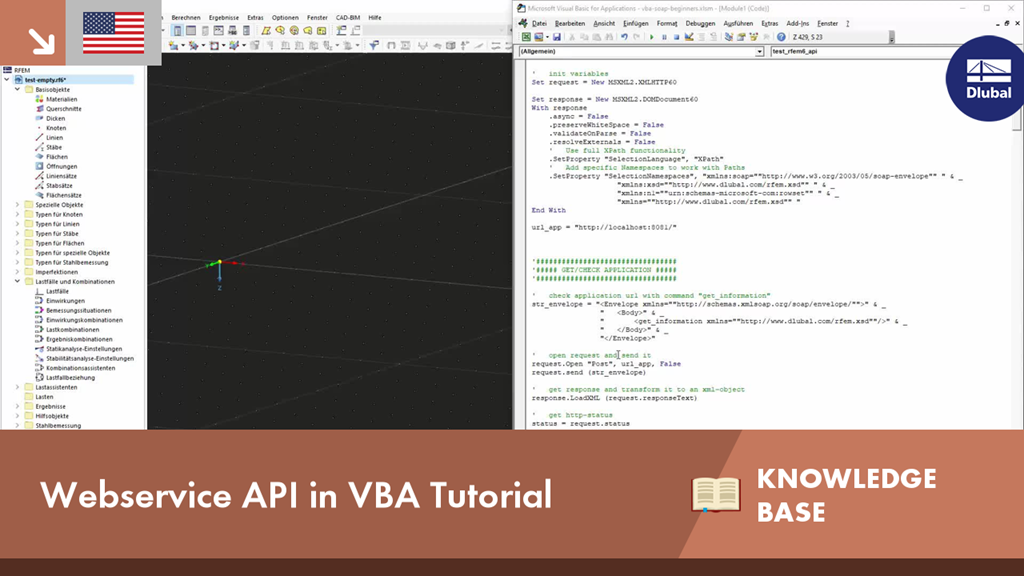
Task: Run the macro with green play icon
Action: click(652, 37)
